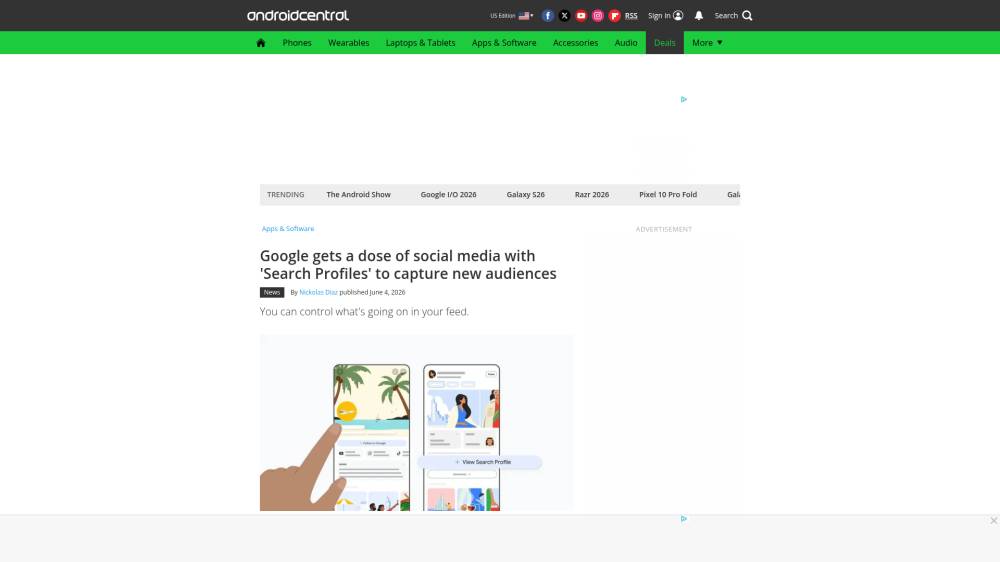Expand the More dropdown menu

(x=707, y=43)
